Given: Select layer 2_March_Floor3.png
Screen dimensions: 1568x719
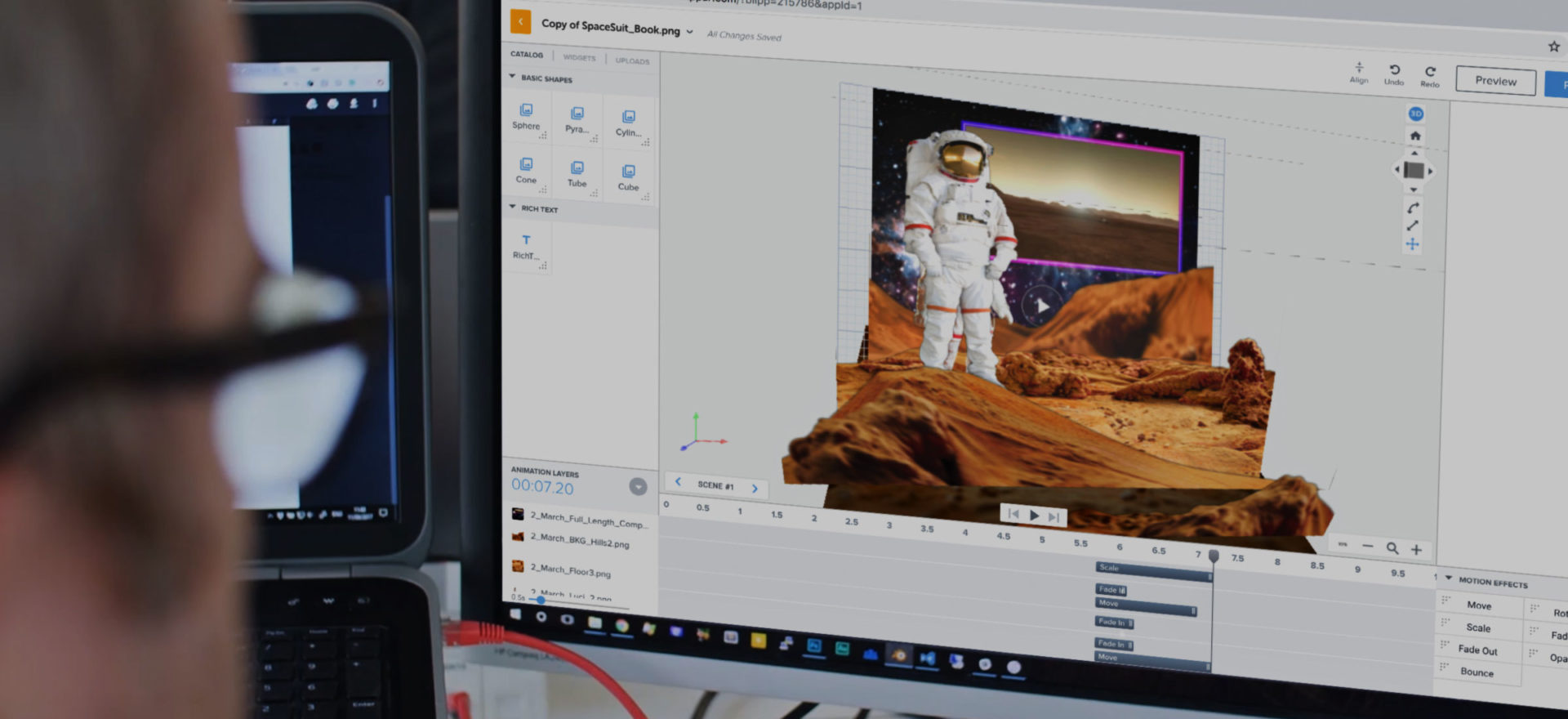Looking at the screenshot, I should click(x=561, y=569).
